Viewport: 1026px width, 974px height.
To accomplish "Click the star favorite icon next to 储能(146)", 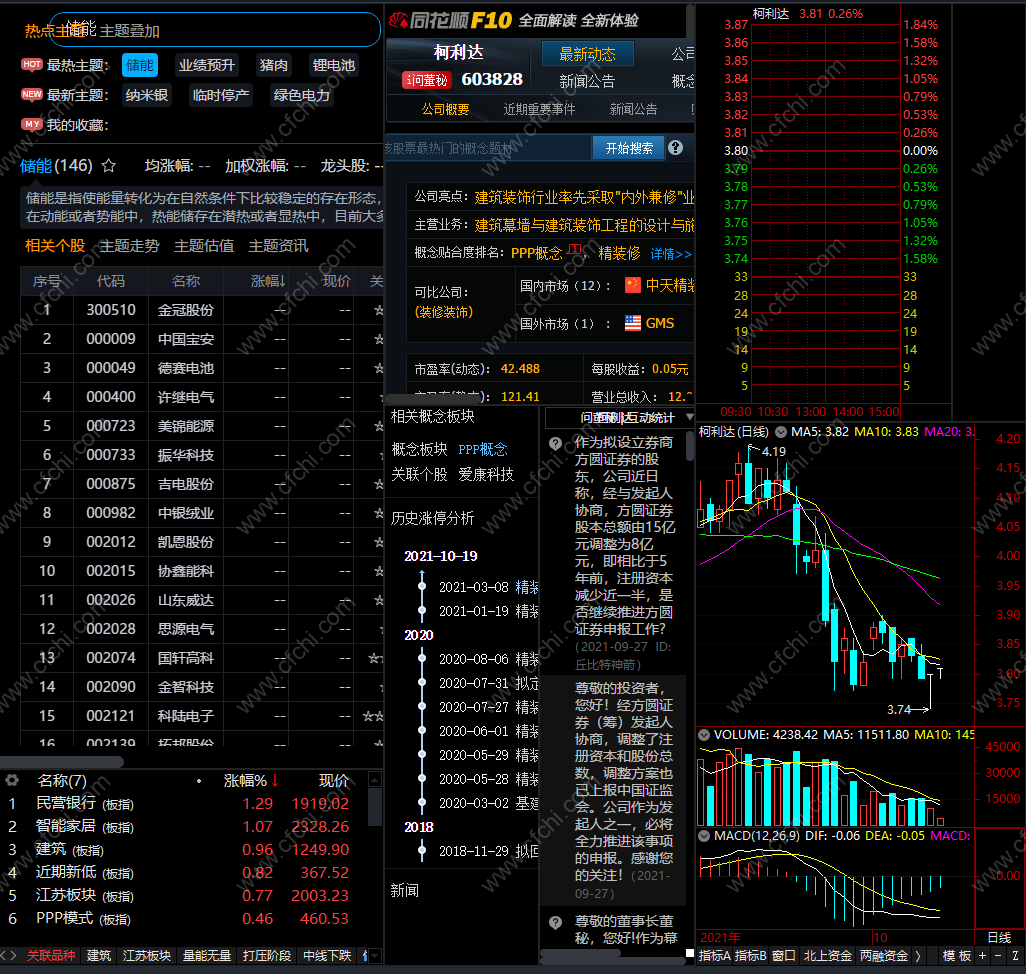I will [x=109, y=165].
